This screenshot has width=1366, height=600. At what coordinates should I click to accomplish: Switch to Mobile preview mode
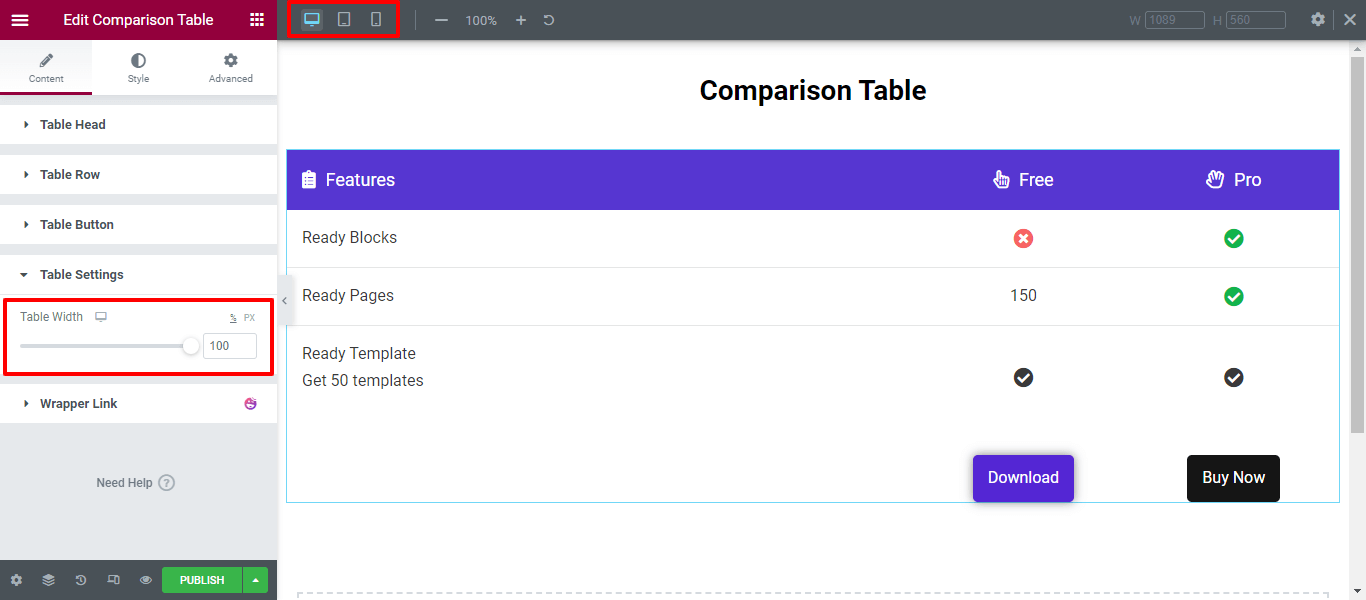coord(375,19)
